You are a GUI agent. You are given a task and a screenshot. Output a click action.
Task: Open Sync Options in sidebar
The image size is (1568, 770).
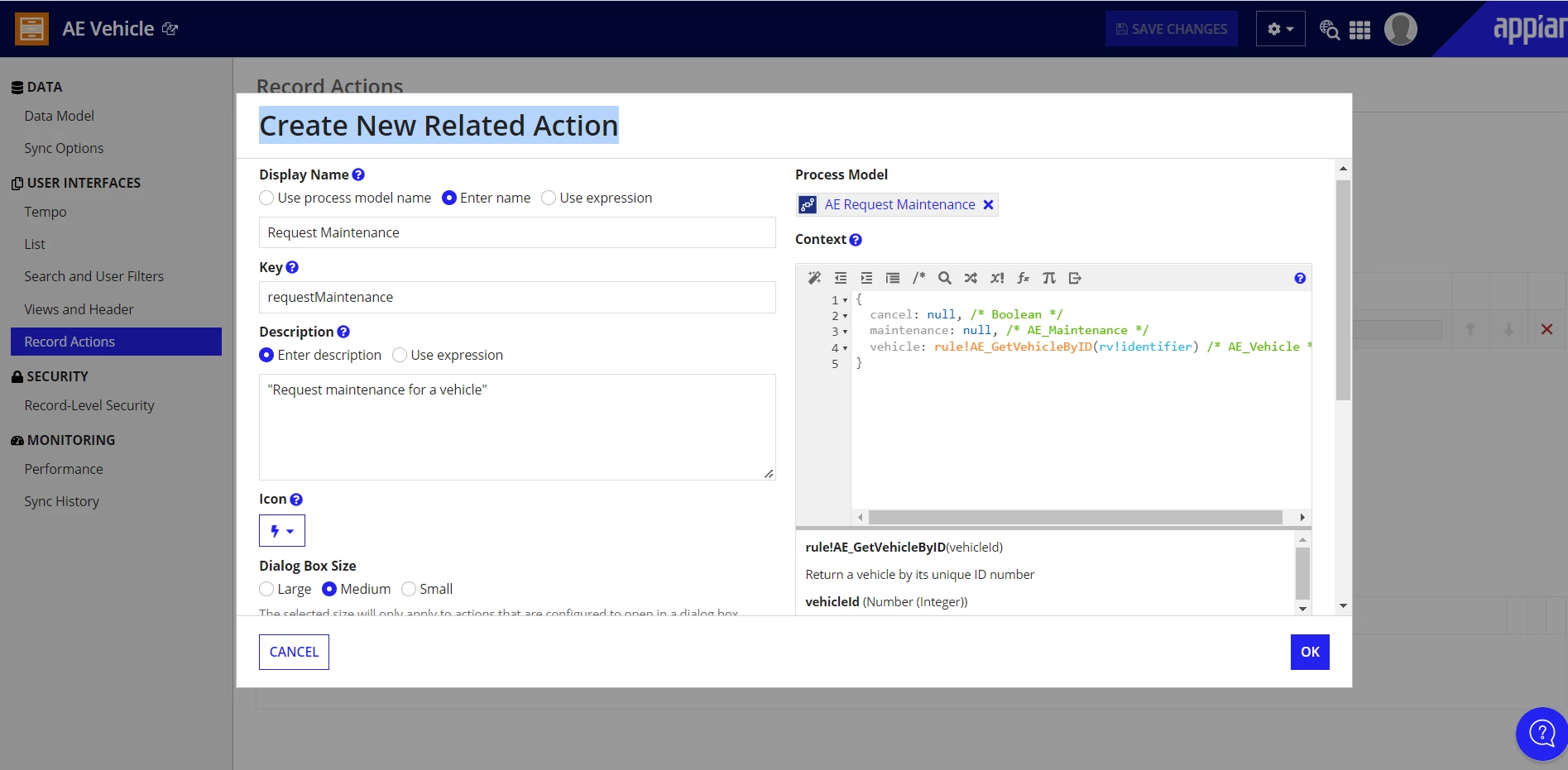click(x=64, y=148)
